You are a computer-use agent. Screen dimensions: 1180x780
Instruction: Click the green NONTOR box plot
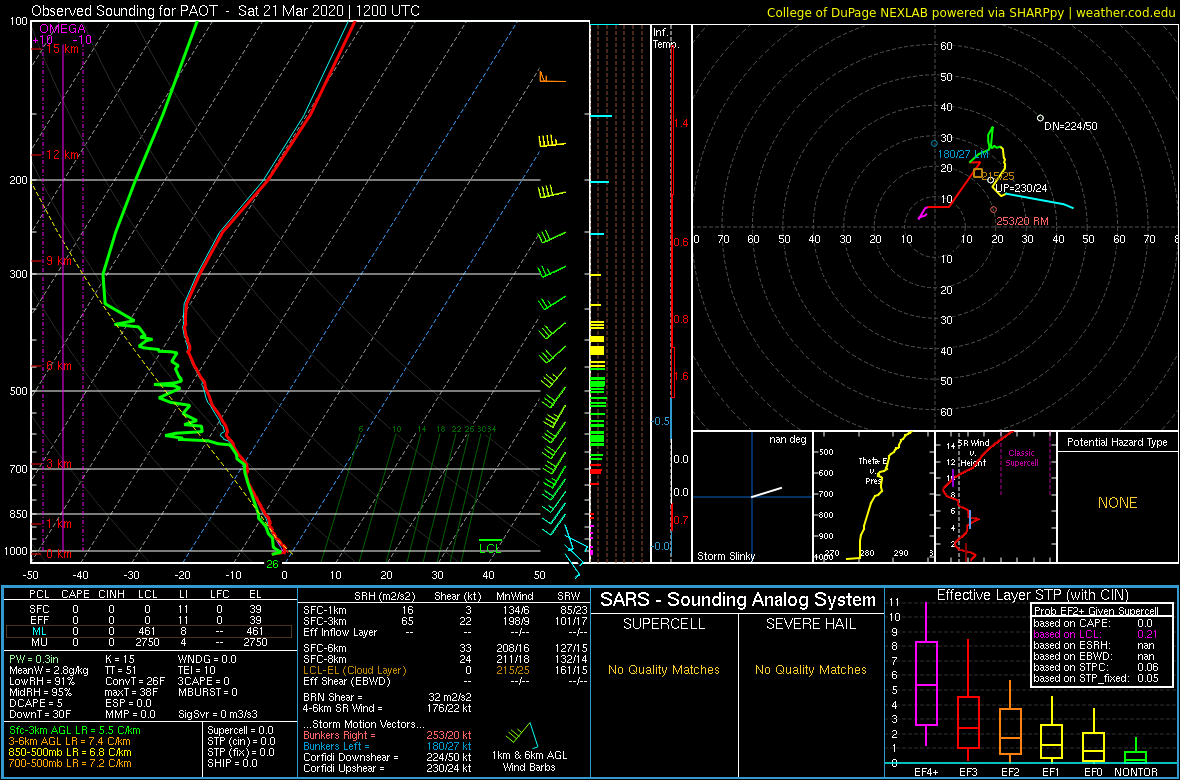(x=1136, y=756)
